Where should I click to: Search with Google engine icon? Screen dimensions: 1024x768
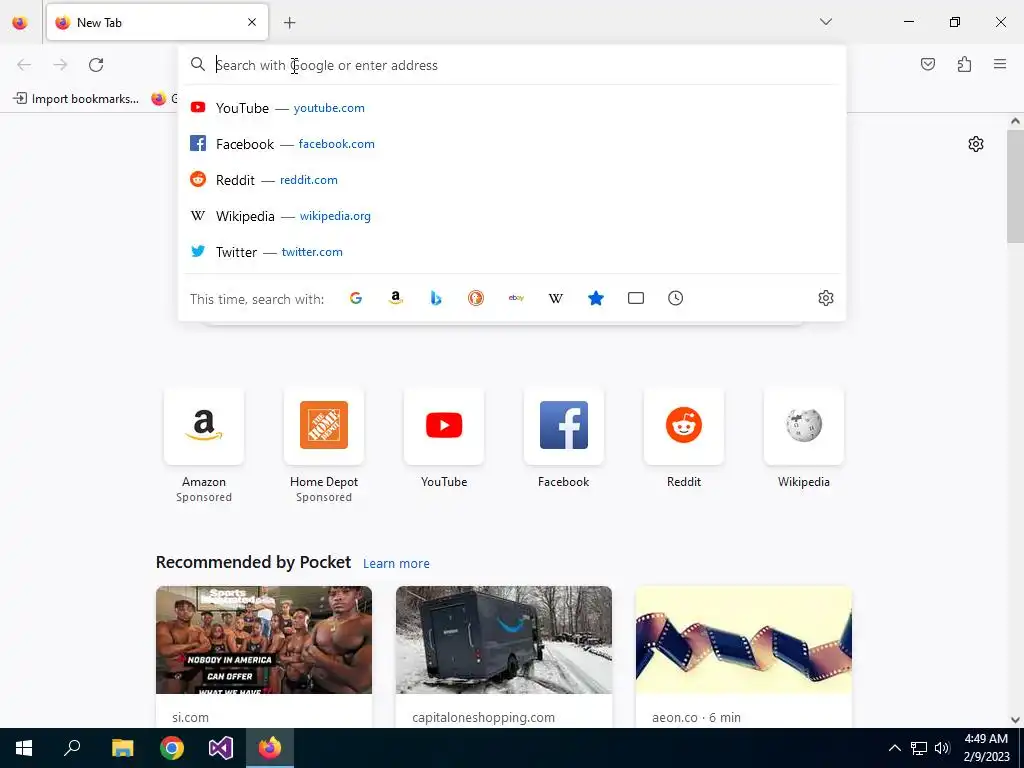point(356,298)
